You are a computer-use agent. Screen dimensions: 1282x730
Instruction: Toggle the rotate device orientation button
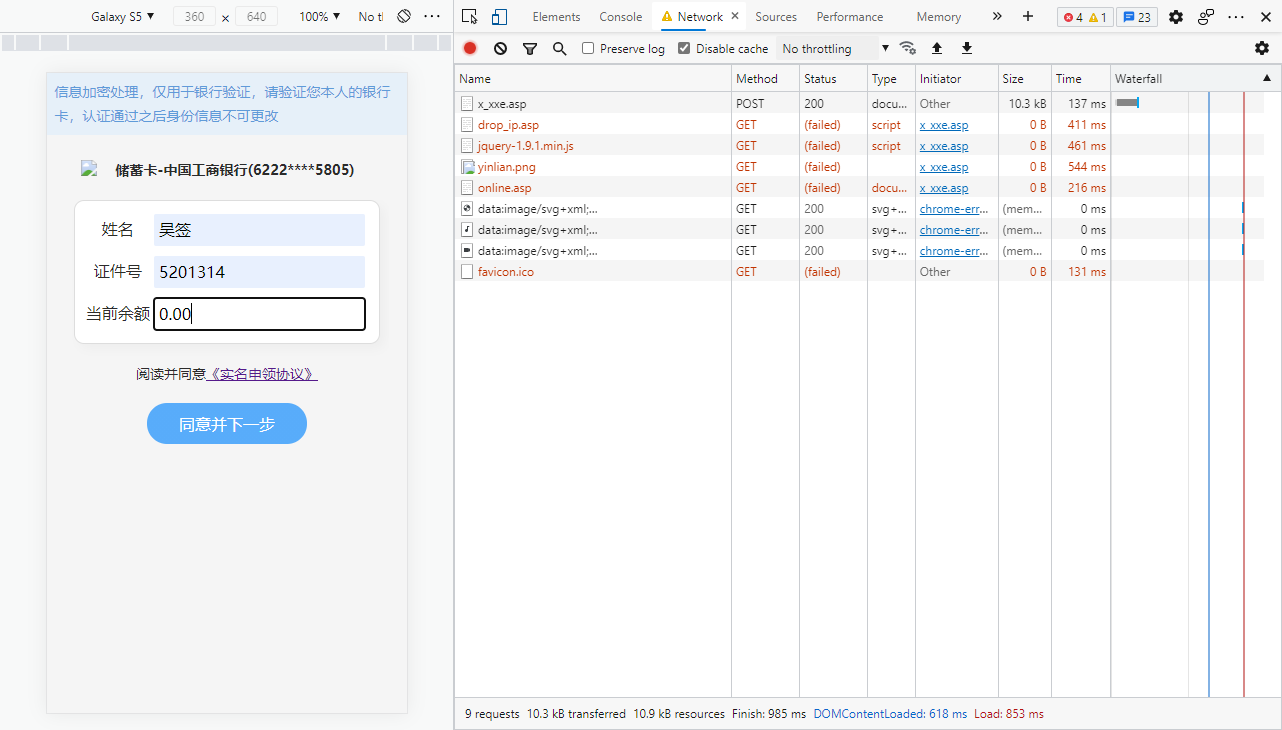click(x=404, y=16)
